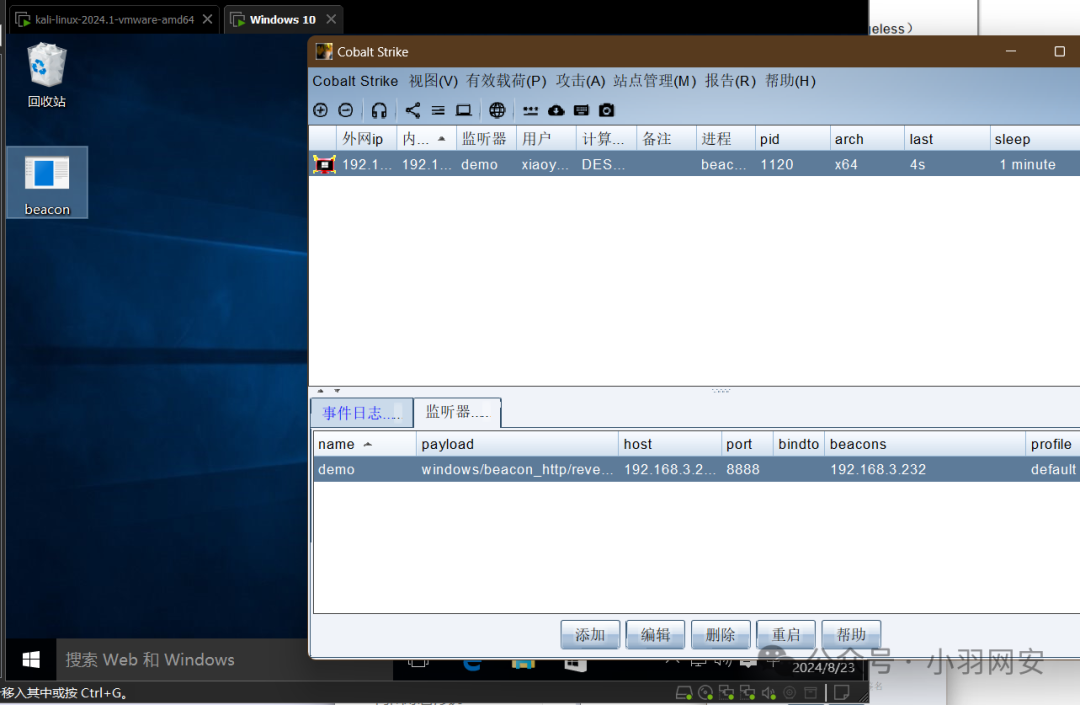
Task: Open the 视图(V) menu
Action: pyautogui.click(x=433, y=81)
